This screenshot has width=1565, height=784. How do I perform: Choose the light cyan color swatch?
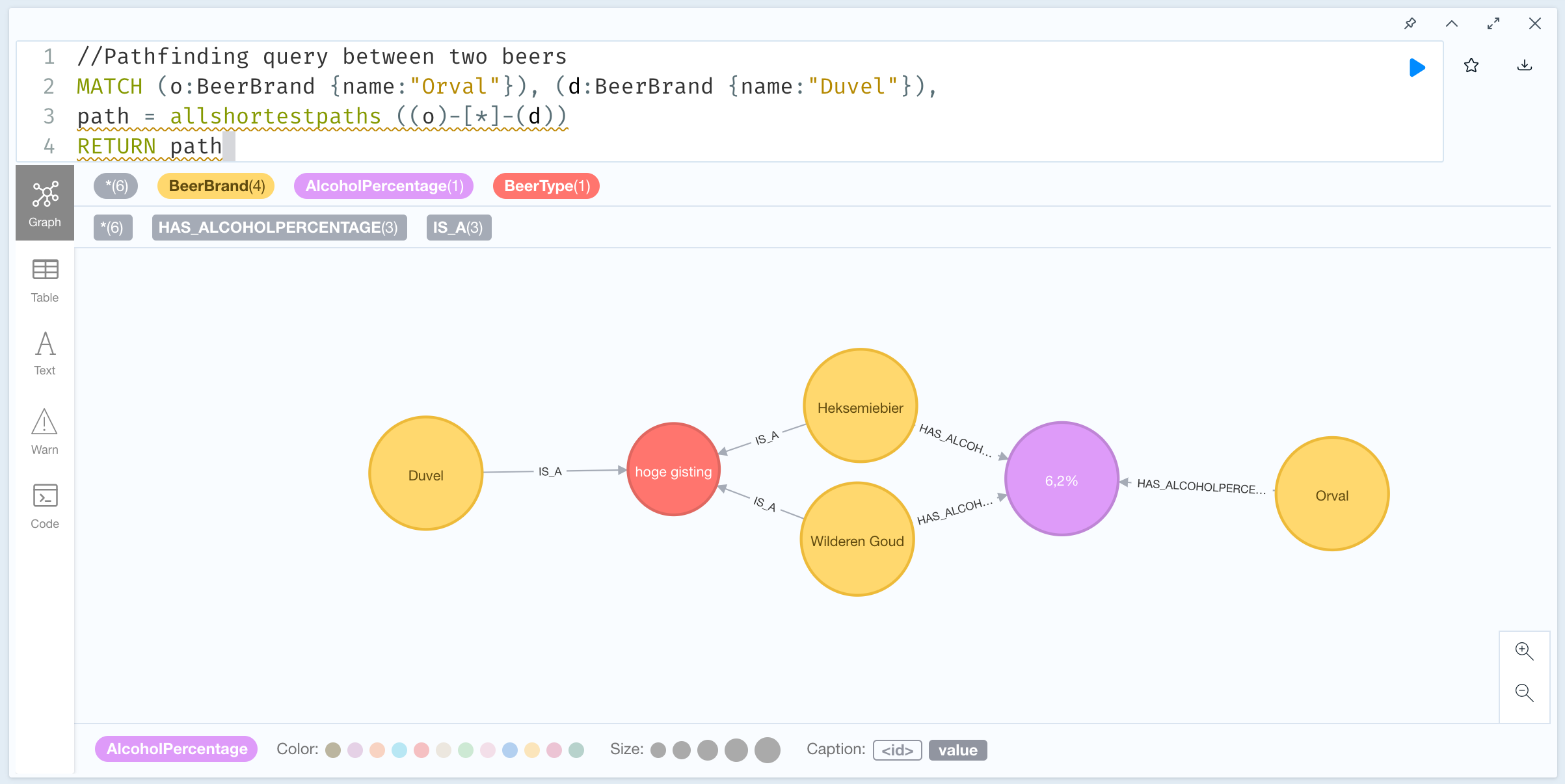(399, 750)
